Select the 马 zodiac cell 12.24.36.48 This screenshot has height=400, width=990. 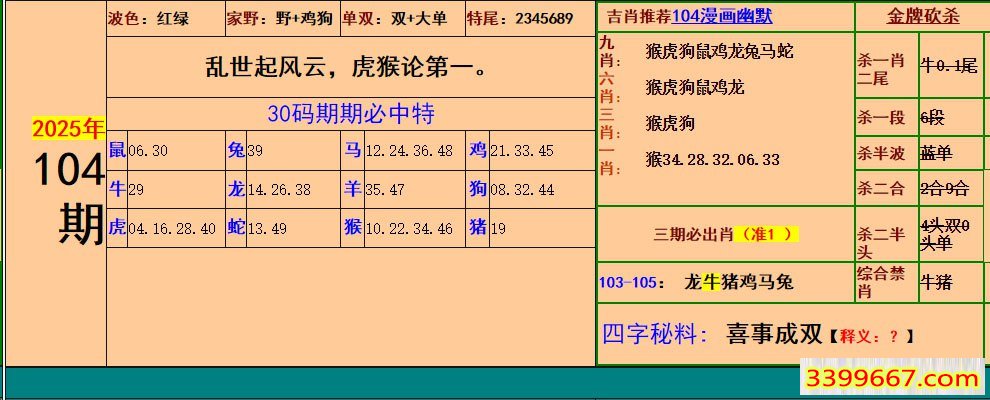pos(398,150)
